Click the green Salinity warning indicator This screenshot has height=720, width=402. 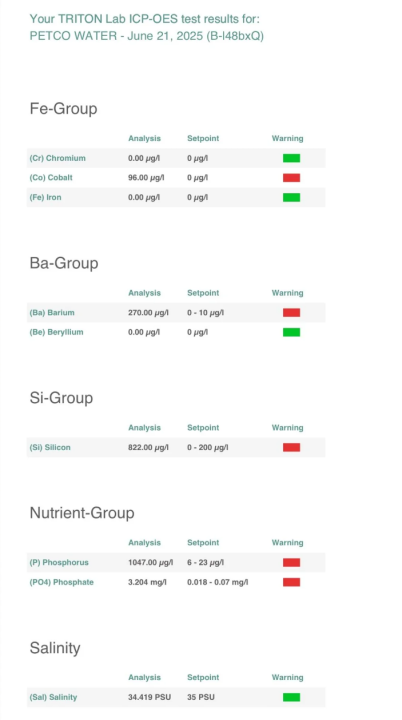291,697
